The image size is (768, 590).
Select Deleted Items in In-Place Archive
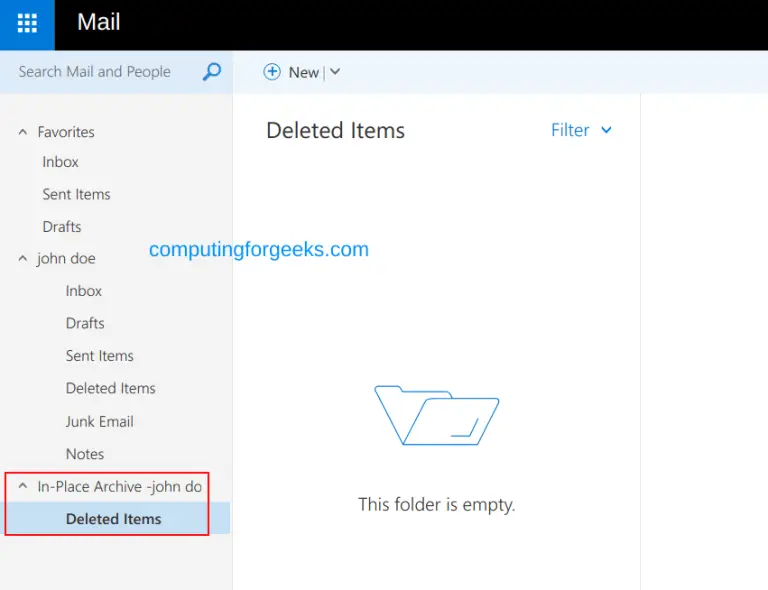[114, 519]
